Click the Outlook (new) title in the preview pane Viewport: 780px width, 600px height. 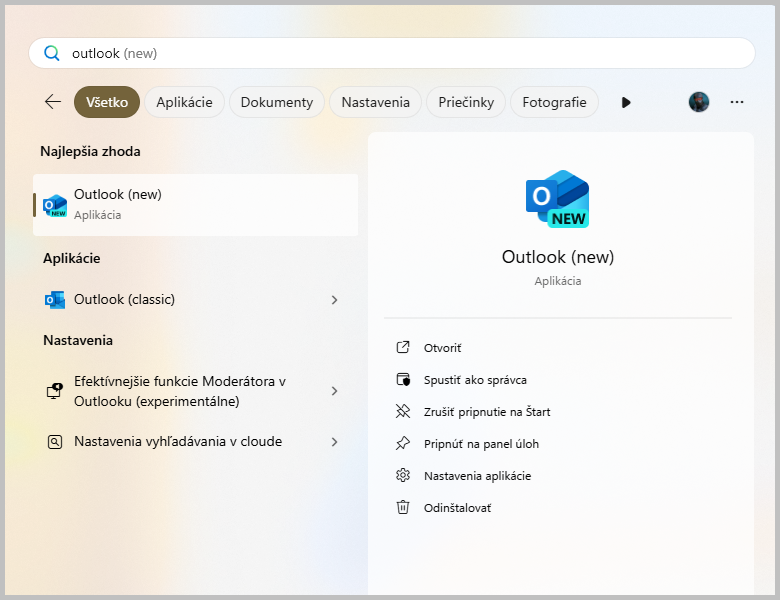coord(558,257)
